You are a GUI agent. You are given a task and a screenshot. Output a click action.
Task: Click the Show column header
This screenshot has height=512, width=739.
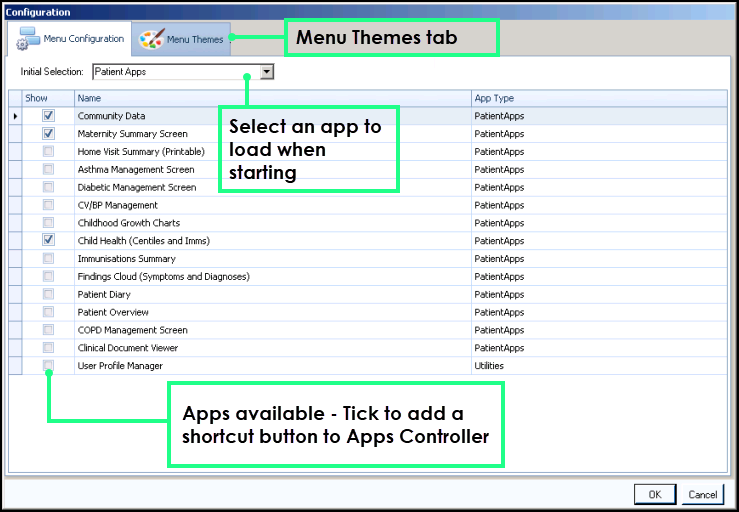(x=47, y=98)
